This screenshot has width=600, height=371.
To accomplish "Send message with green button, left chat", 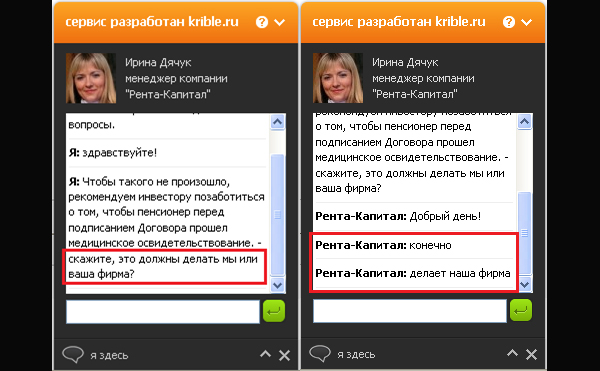I will coord(274,311).
